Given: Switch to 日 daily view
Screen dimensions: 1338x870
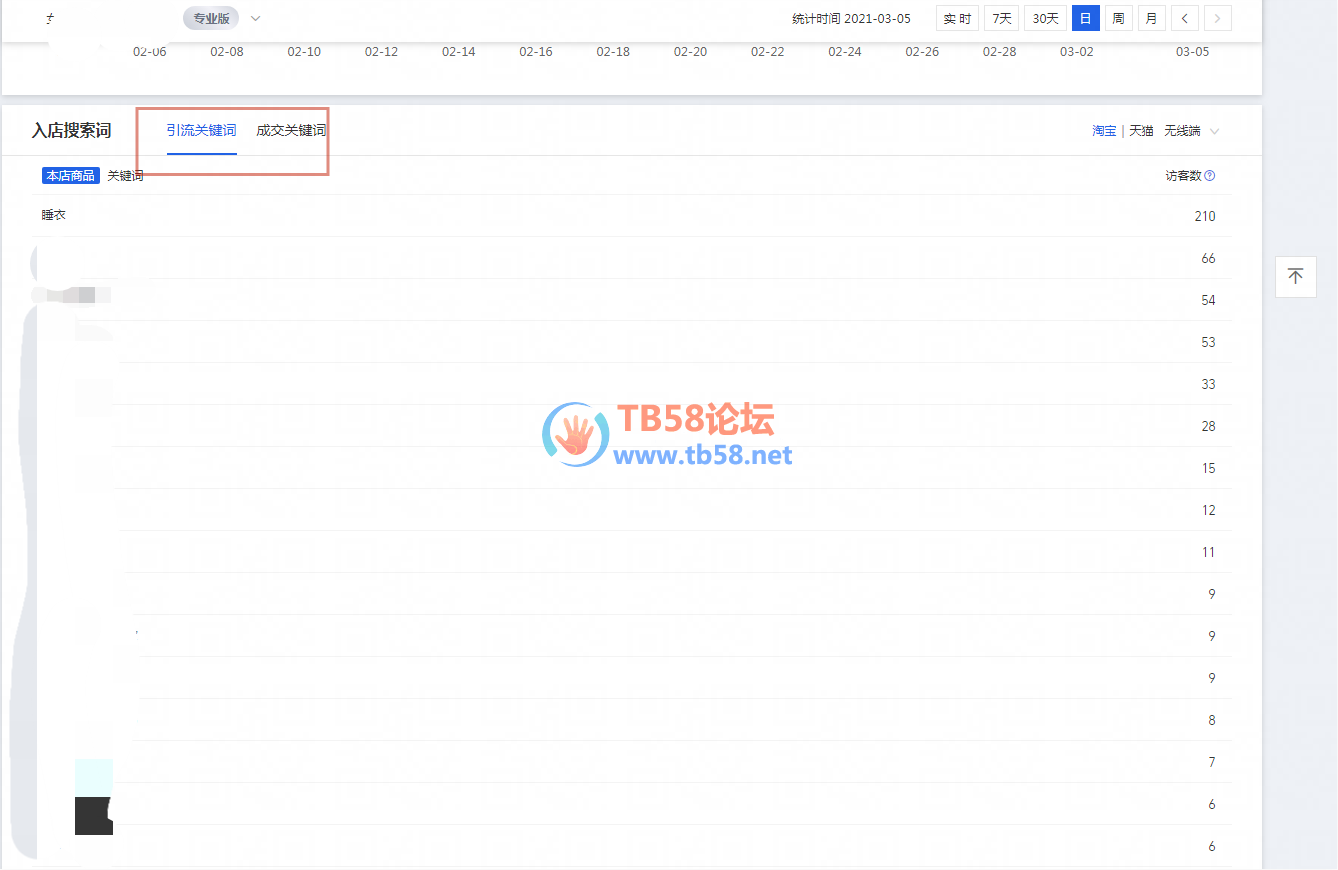Looking at the screenshot, I should pyautogui.click(x=1085, y=18).
